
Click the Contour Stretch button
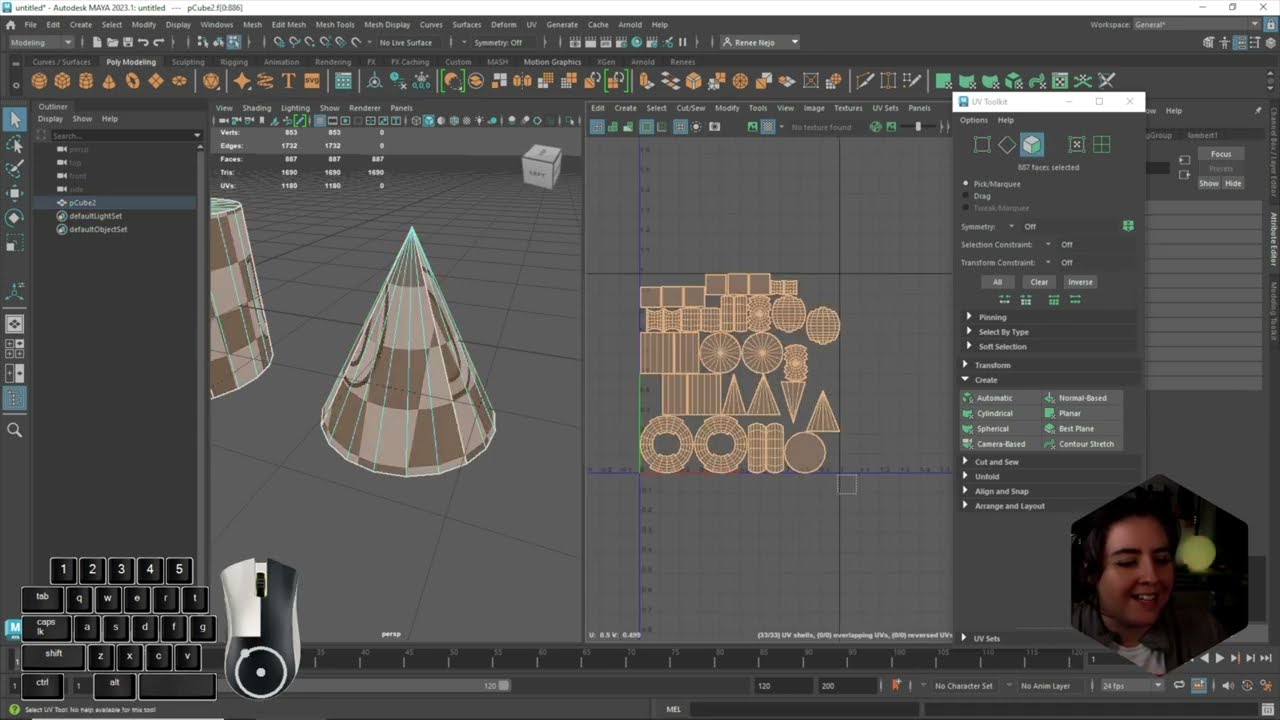click(x=1081, y=444)
